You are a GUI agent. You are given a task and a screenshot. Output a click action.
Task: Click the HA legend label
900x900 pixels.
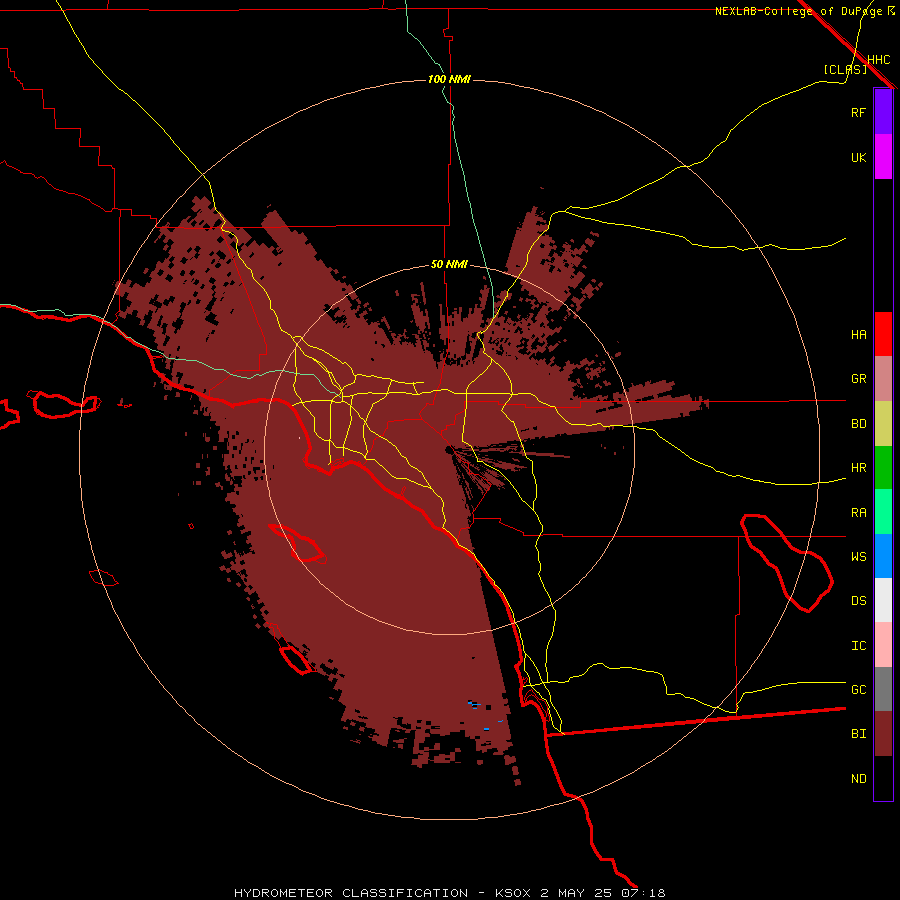[858, 334]
